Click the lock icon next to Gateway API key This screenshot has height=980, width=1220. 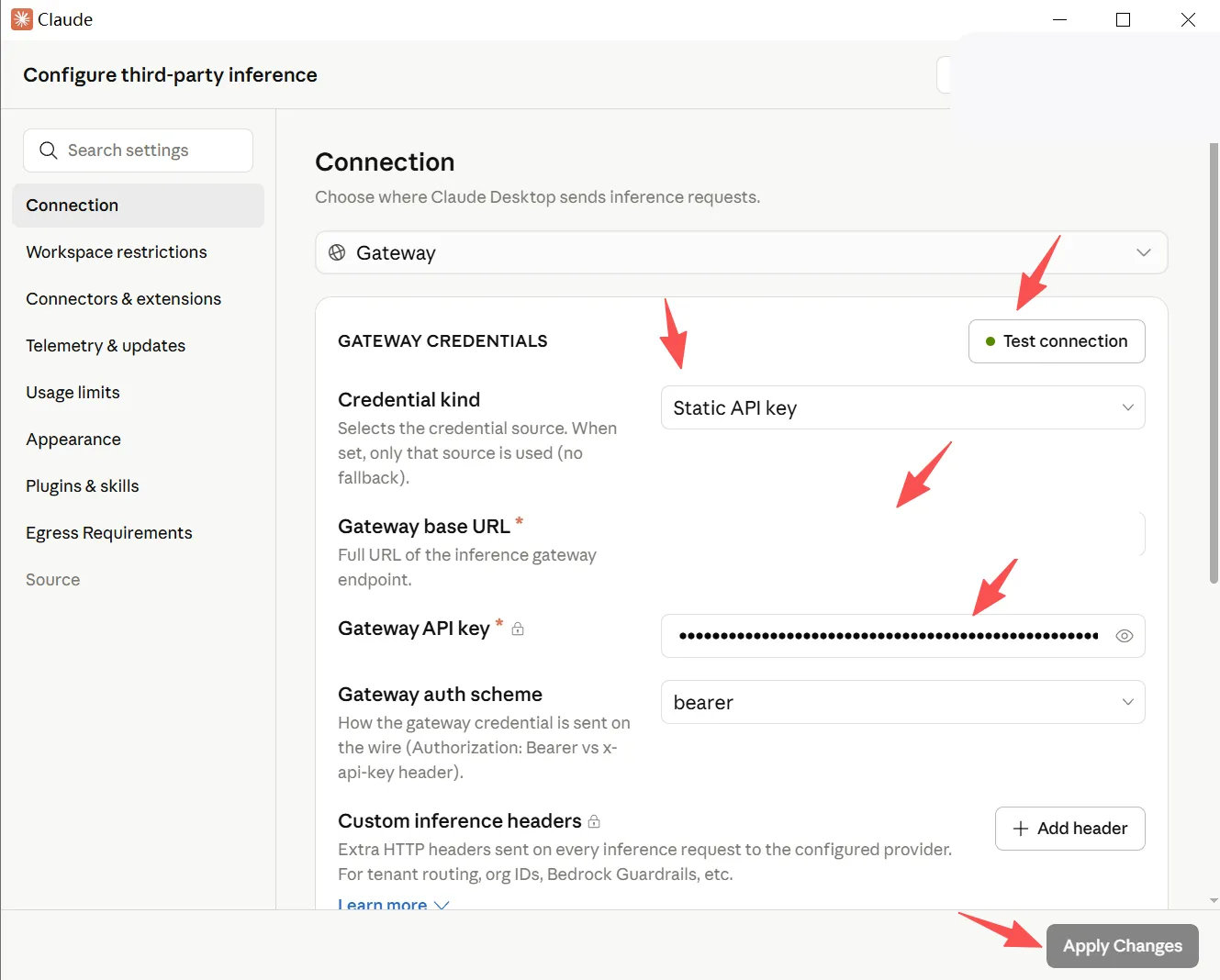click(518, 629)
